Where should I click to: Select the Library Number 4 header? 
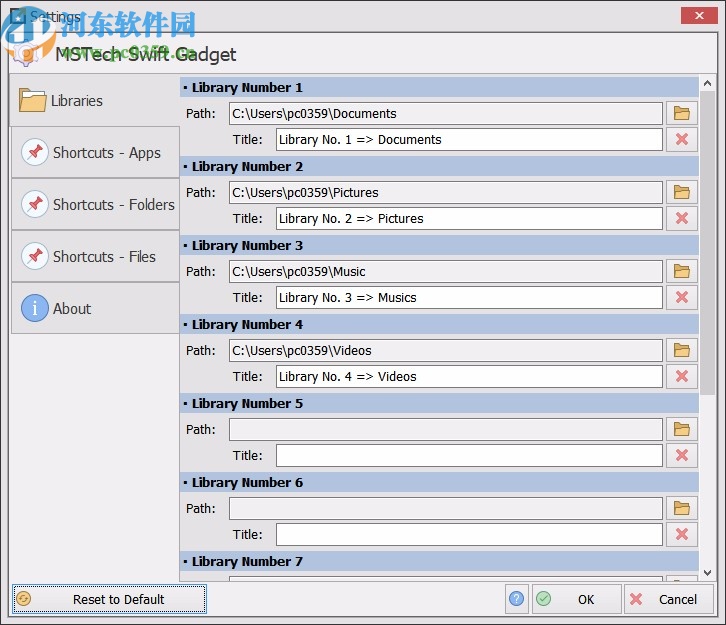pos(439,324)
